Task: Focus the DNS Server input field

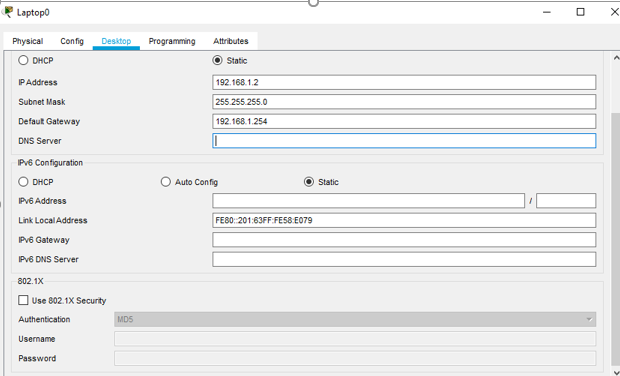Action: (404, 141)
